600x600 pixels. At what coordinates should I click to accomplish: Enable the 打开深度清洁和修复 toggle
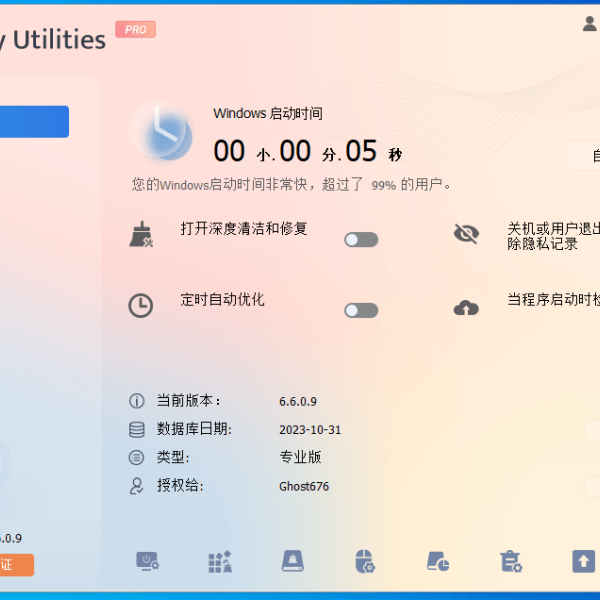click(x=361, y=240)
